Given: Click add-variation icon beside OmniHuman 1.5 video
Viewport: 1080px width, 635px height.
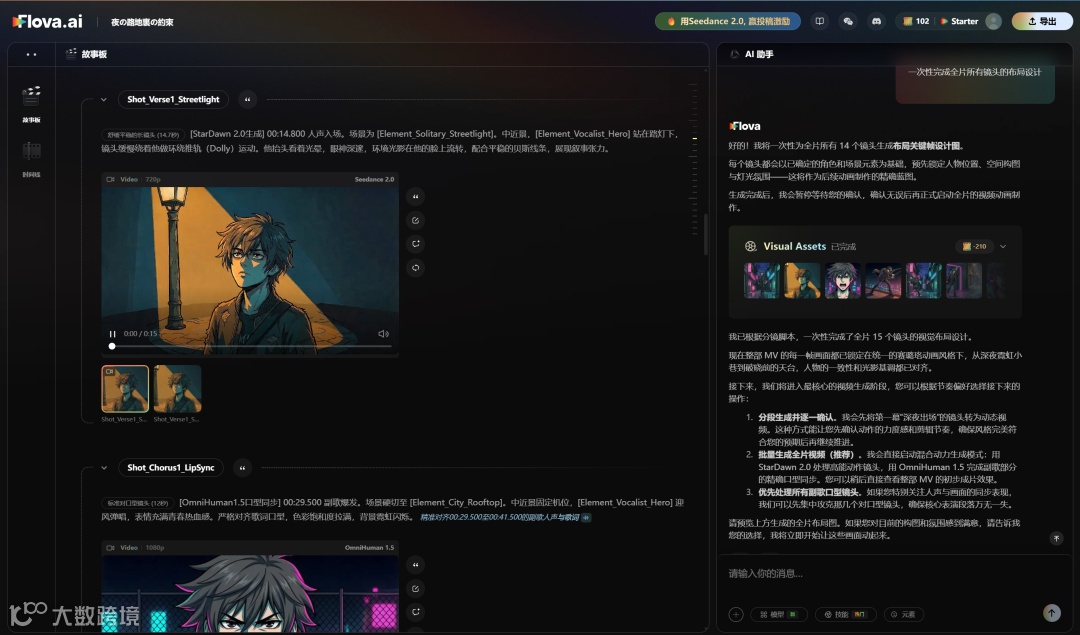Looking at the screenshot, I should (x=415, y=612).
